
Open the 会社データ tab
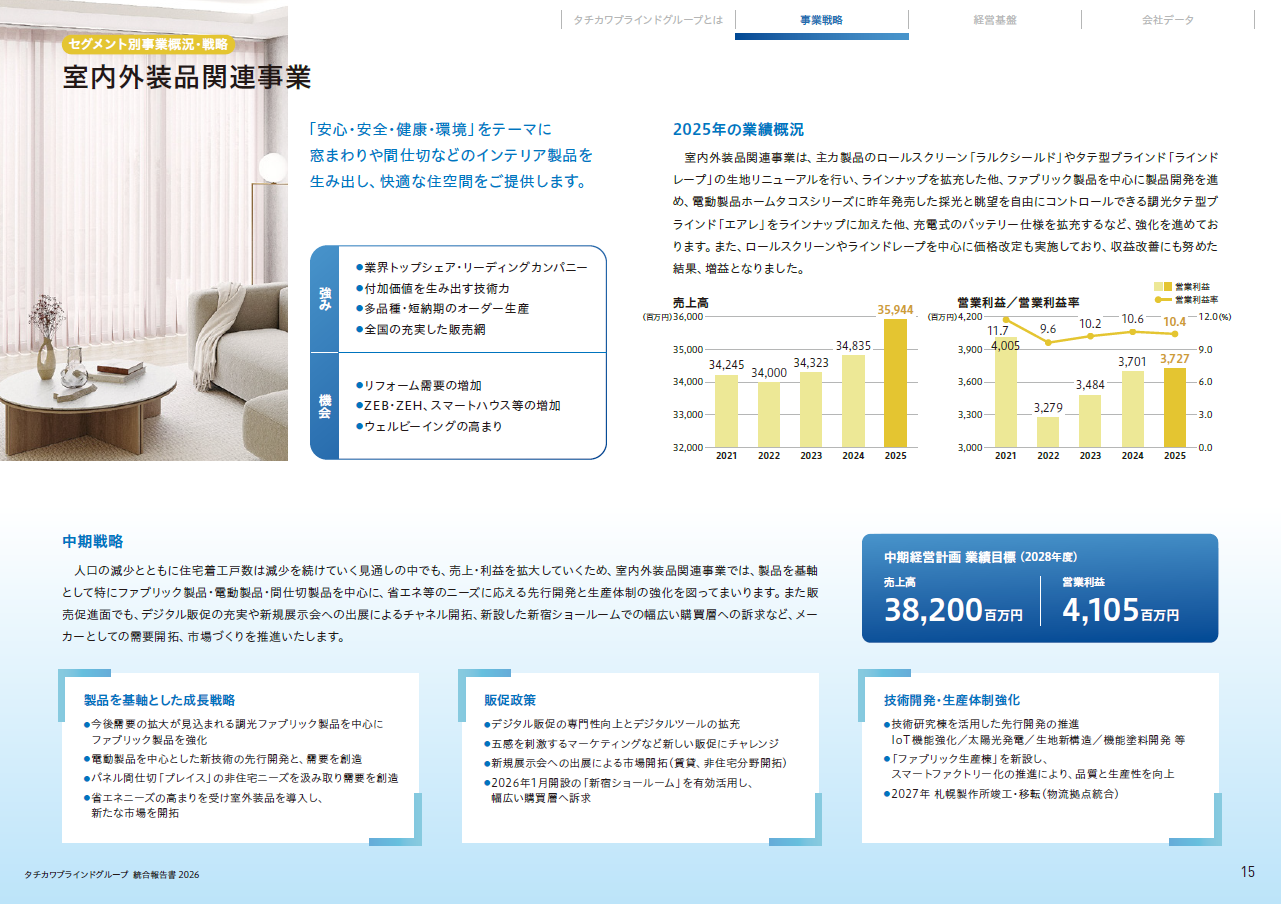point(1168,20)
